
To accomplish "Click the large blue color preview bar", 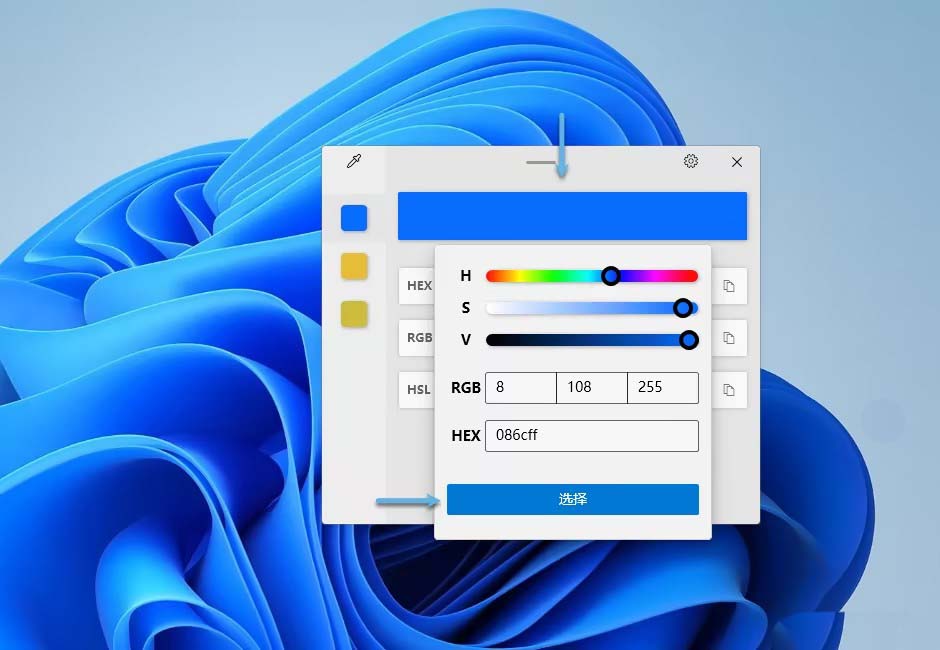I will tap(572, 216).
